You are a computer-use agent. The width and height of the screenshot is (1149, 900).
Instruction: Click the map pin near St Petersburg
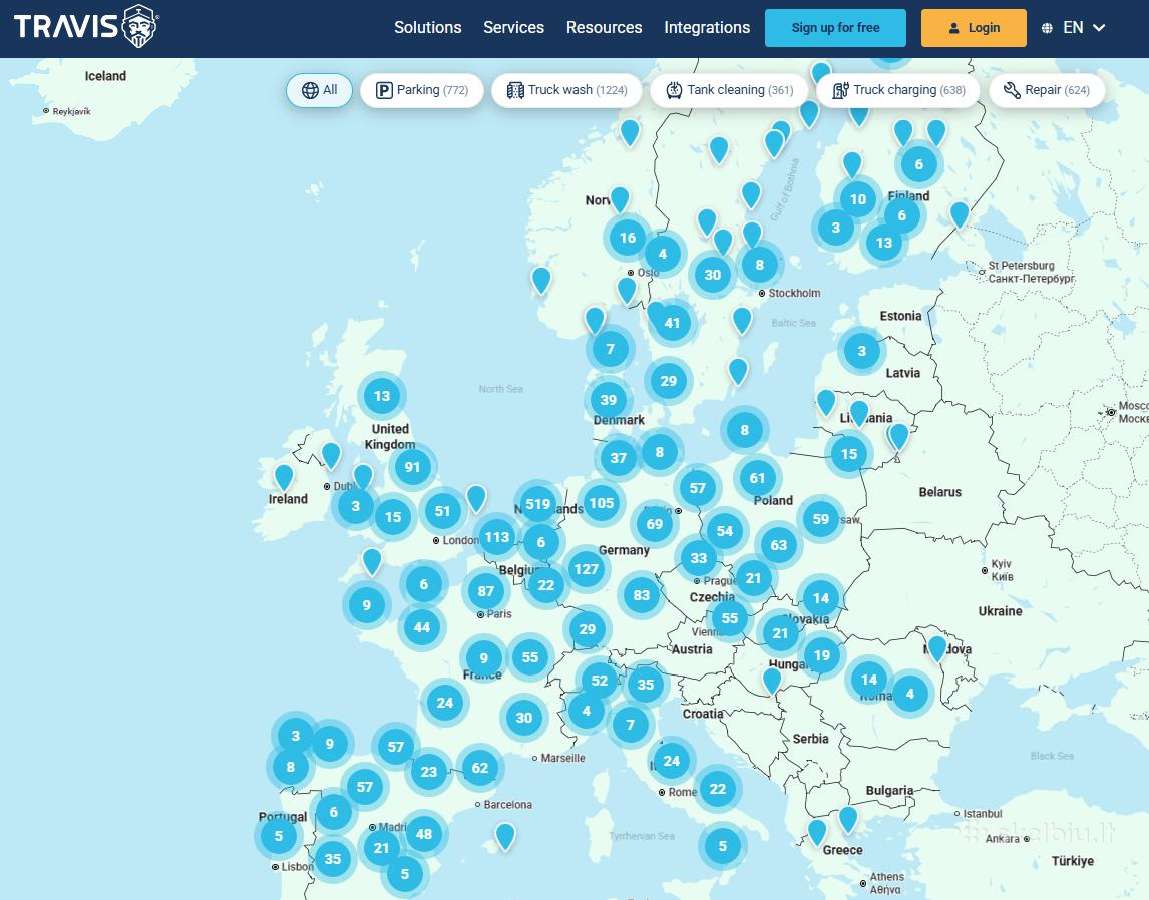pyautogui.click(x=959, y=214)
